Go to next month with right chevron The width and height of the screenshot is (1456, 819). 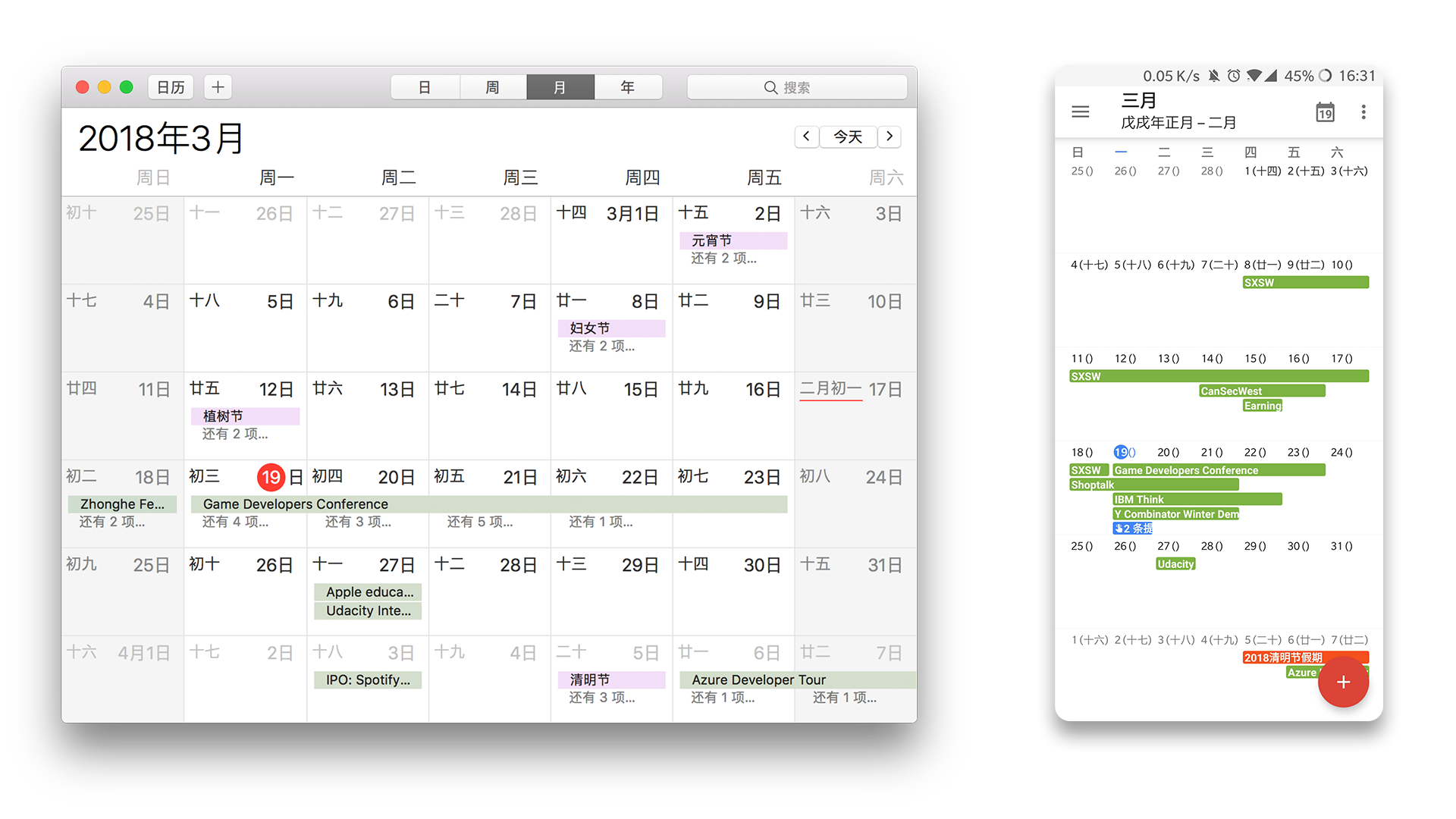coord(890,136)
